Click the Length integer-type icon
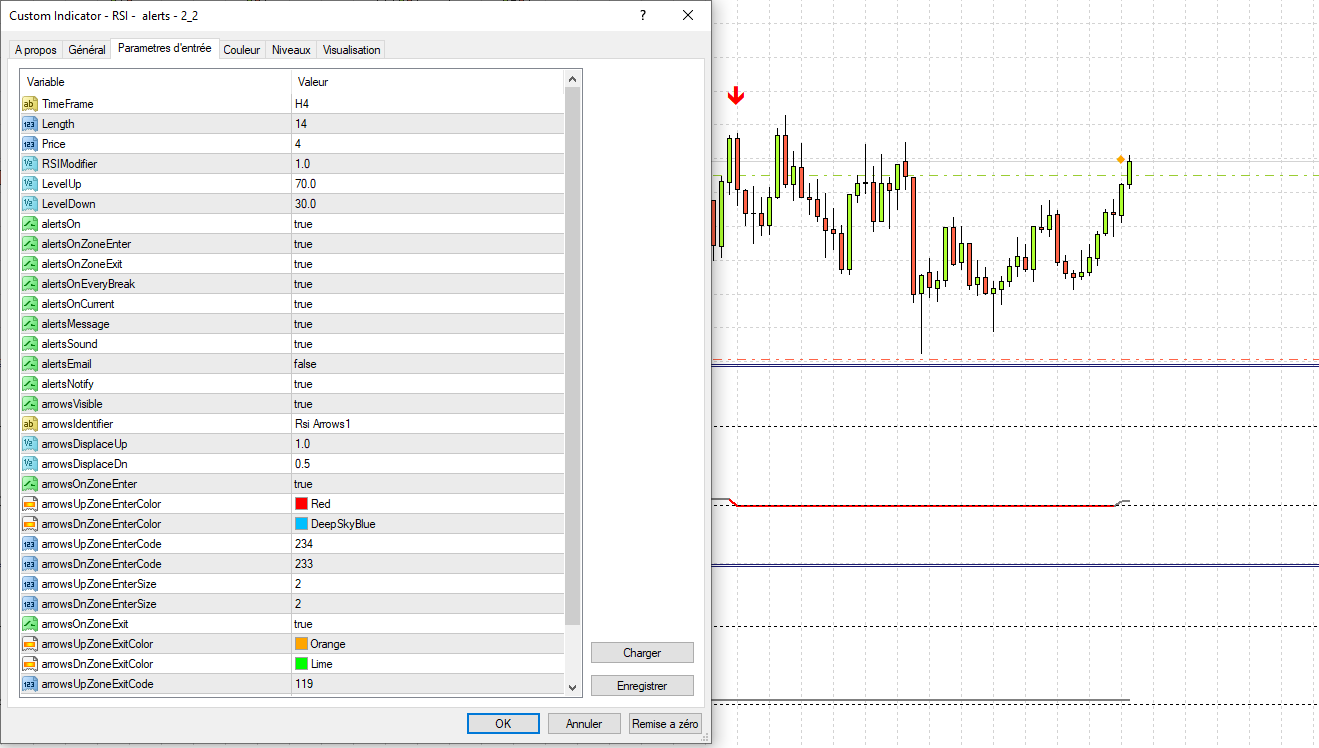This screenshot has width=1319, height=748. click(29, 124)
